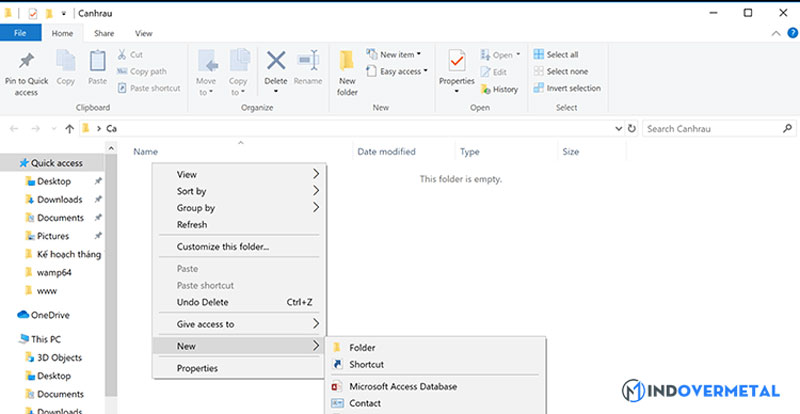
Task: Open the File tab
Action: (20, 33)
